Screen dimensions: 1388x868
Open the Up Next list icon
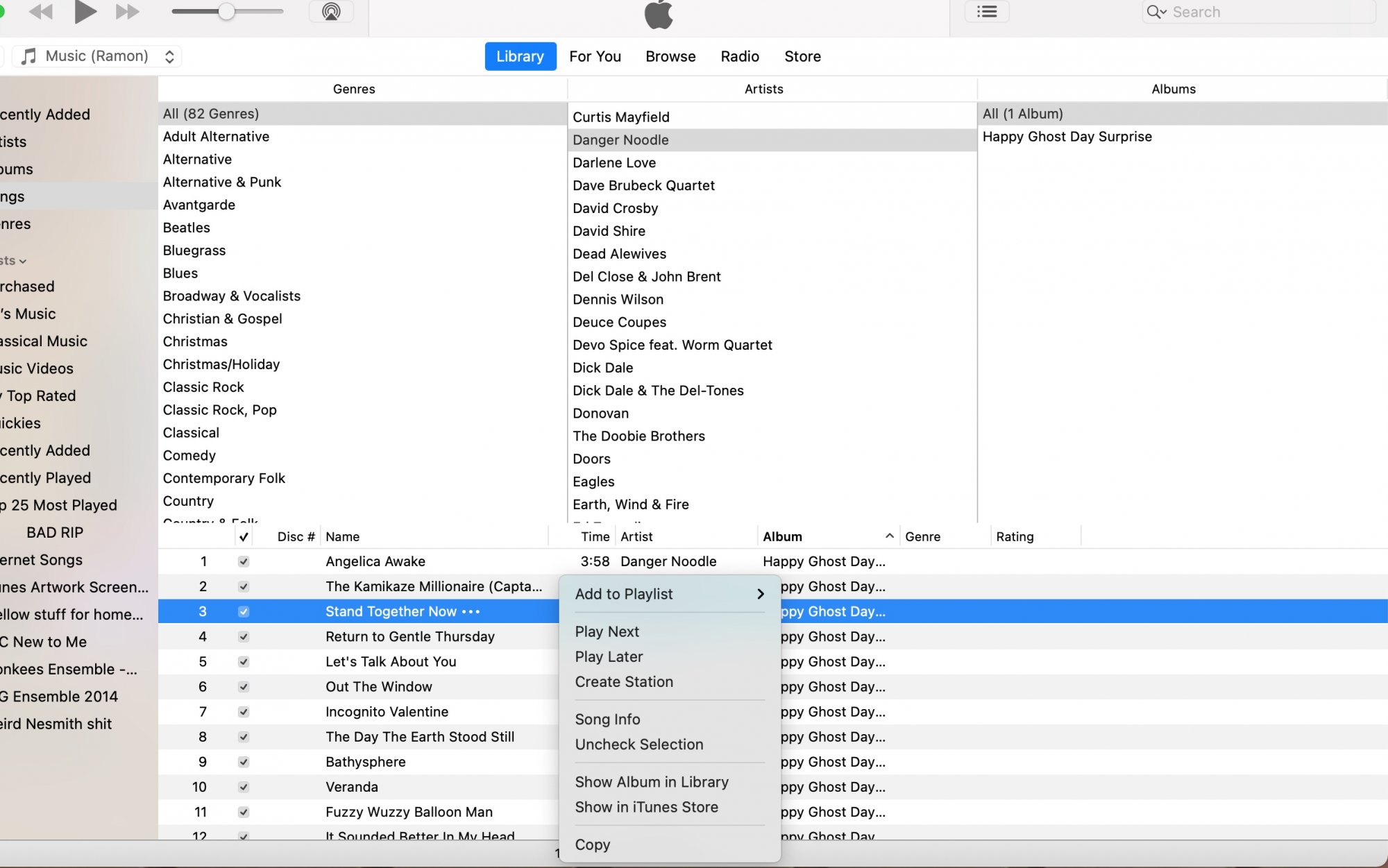tap(986, 12)
